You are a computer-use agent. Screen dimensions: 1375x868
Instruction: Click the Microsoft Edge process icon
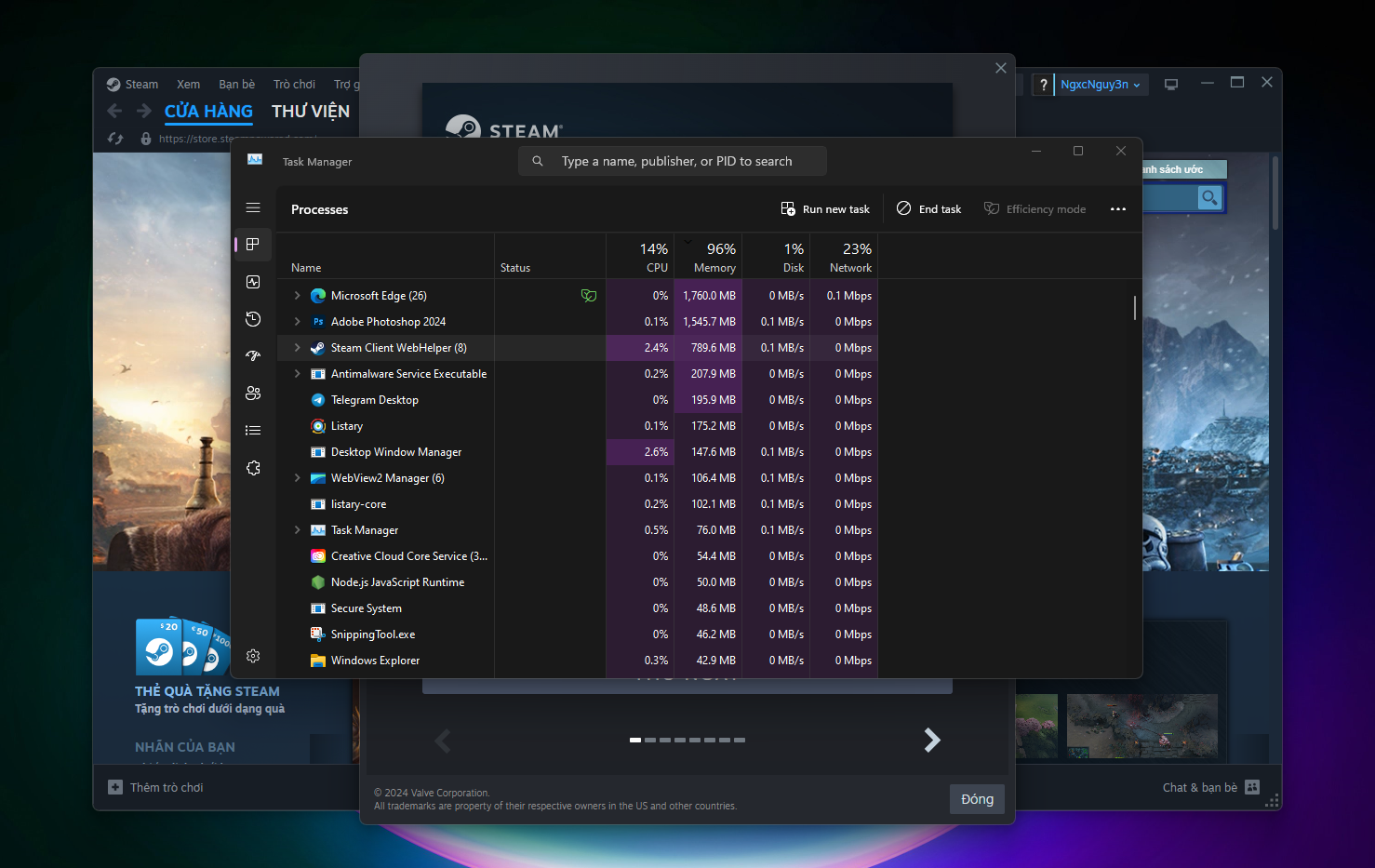[x=318, y=296]
